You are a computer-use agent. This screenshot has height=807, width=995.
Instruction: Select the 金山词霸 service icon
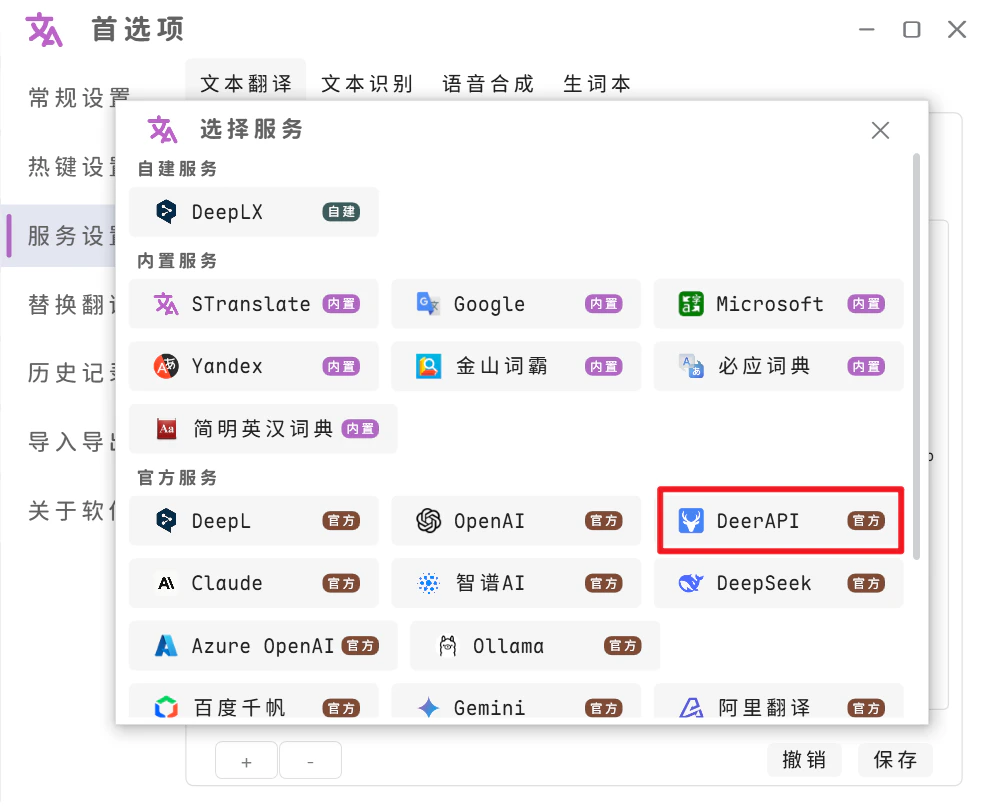pos(428,366)
